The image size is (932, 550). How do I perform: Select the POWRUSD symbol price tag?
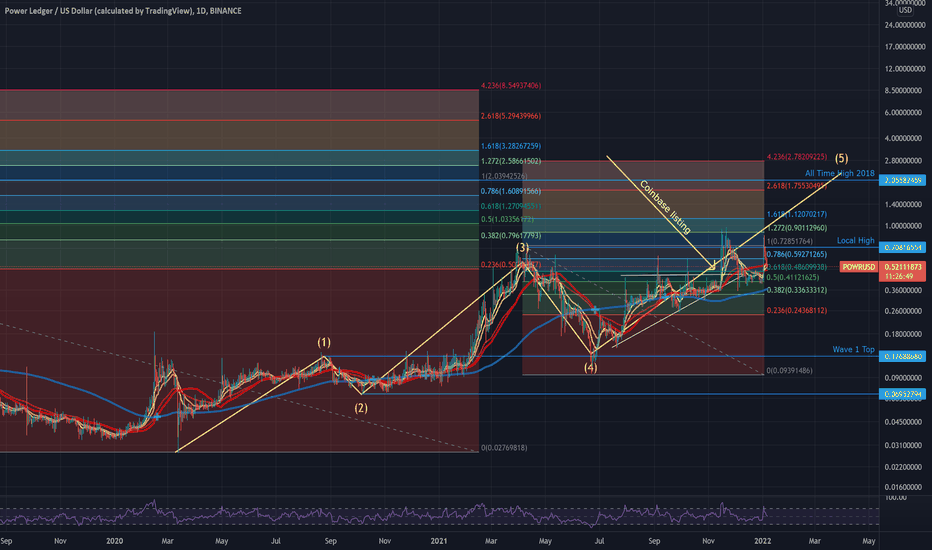859,267
